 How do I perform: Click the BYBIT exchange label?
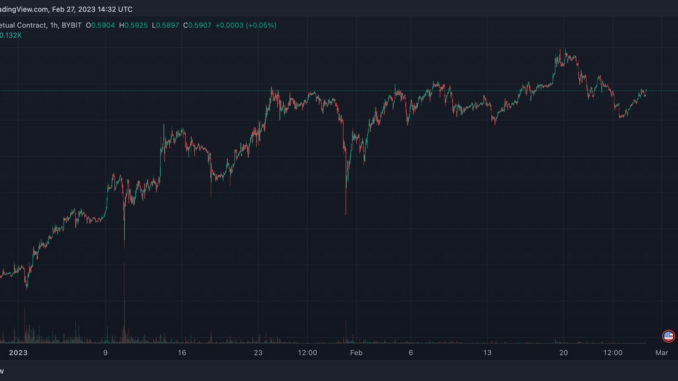coord(71,26)
